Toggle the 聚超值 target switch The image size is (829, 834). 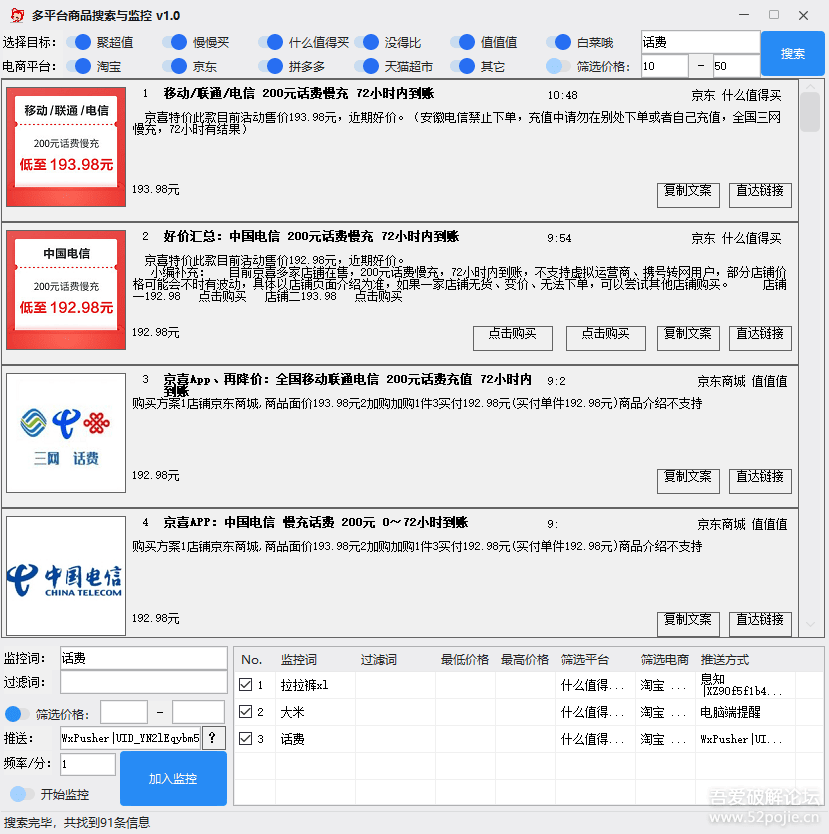[x=81, y=42]
